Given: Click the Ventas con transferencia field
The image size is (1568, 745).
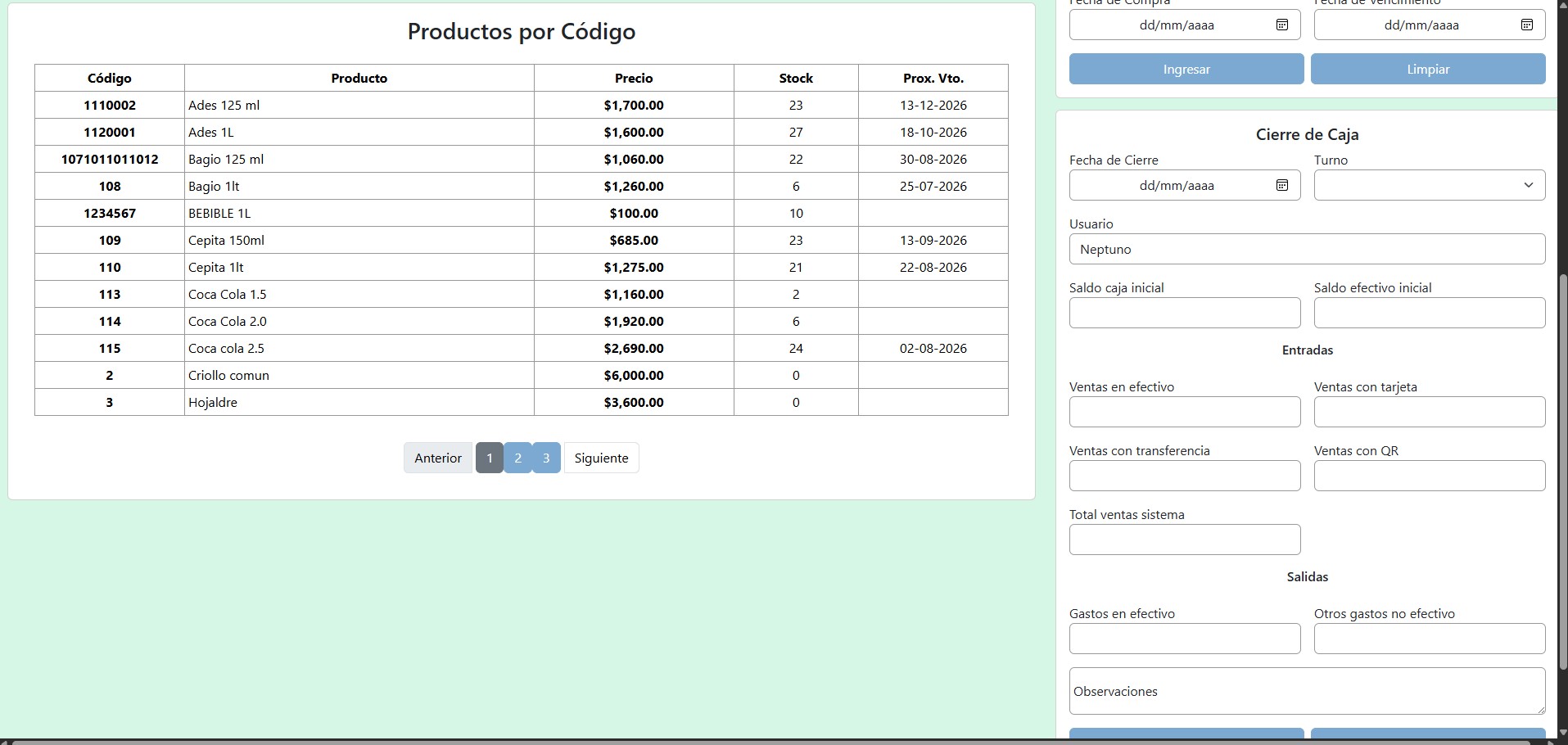Looking at the screenshot, I should tap(1185, 476).
